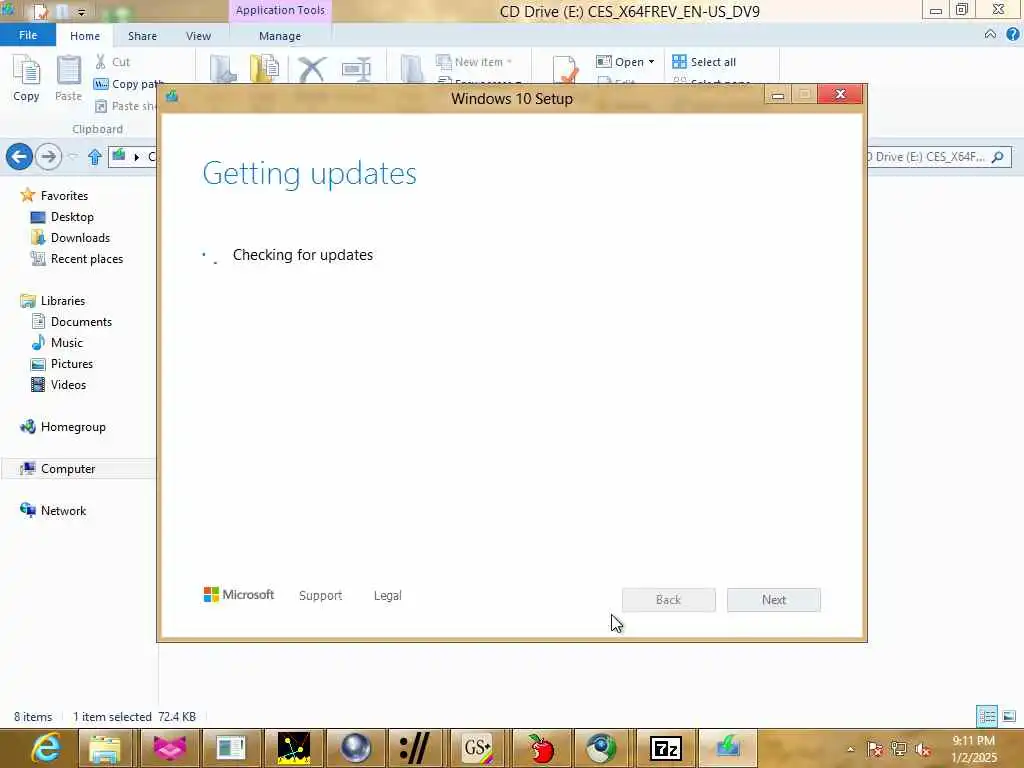The height and width of the screenshot is (768, 1024).
Task: Open Downloads in the navigation pane
Action: (71, 238)
